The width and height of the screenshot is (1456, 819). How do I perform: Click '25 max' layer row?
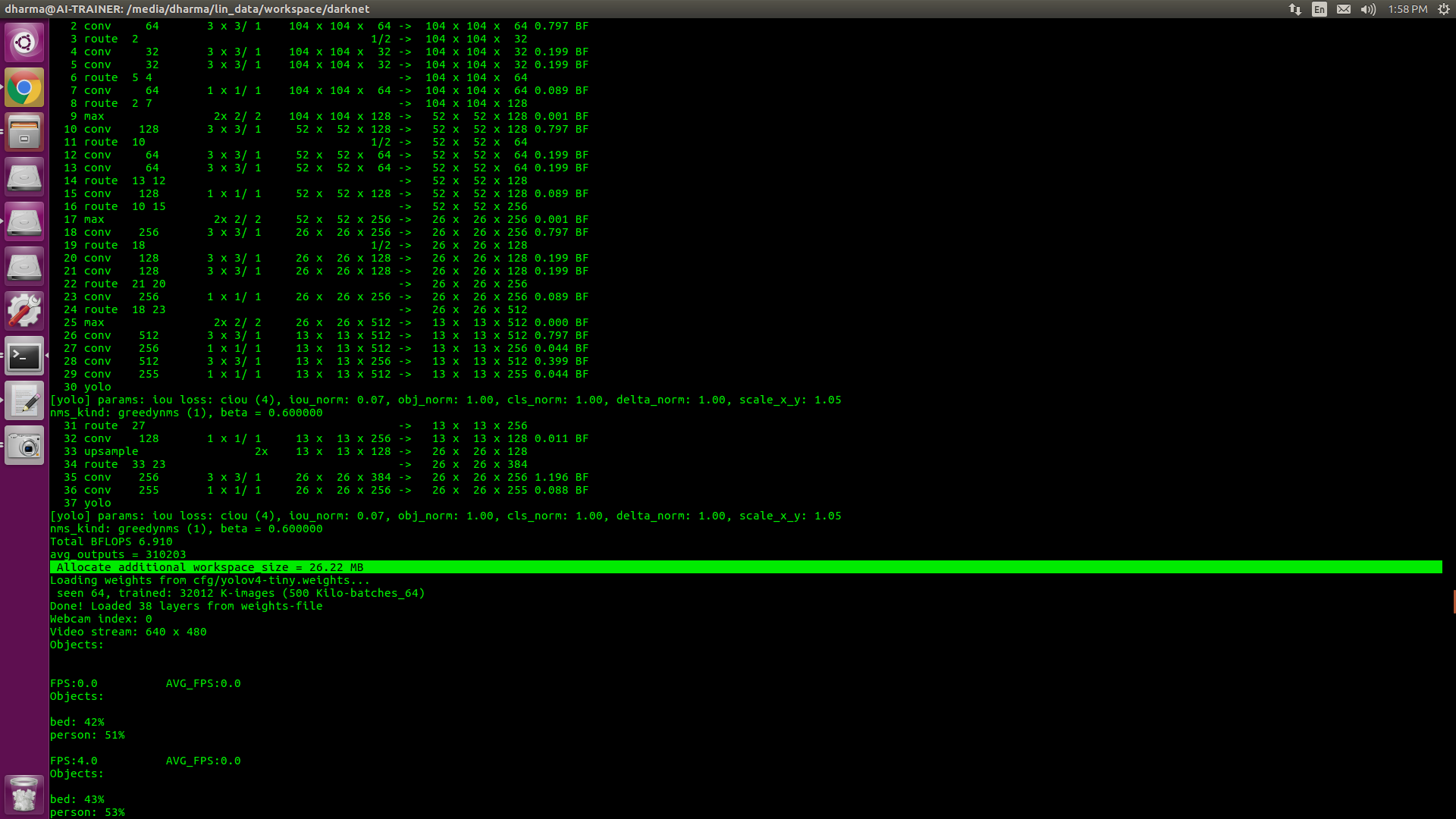pyautogui.click(x=326, y=322)
